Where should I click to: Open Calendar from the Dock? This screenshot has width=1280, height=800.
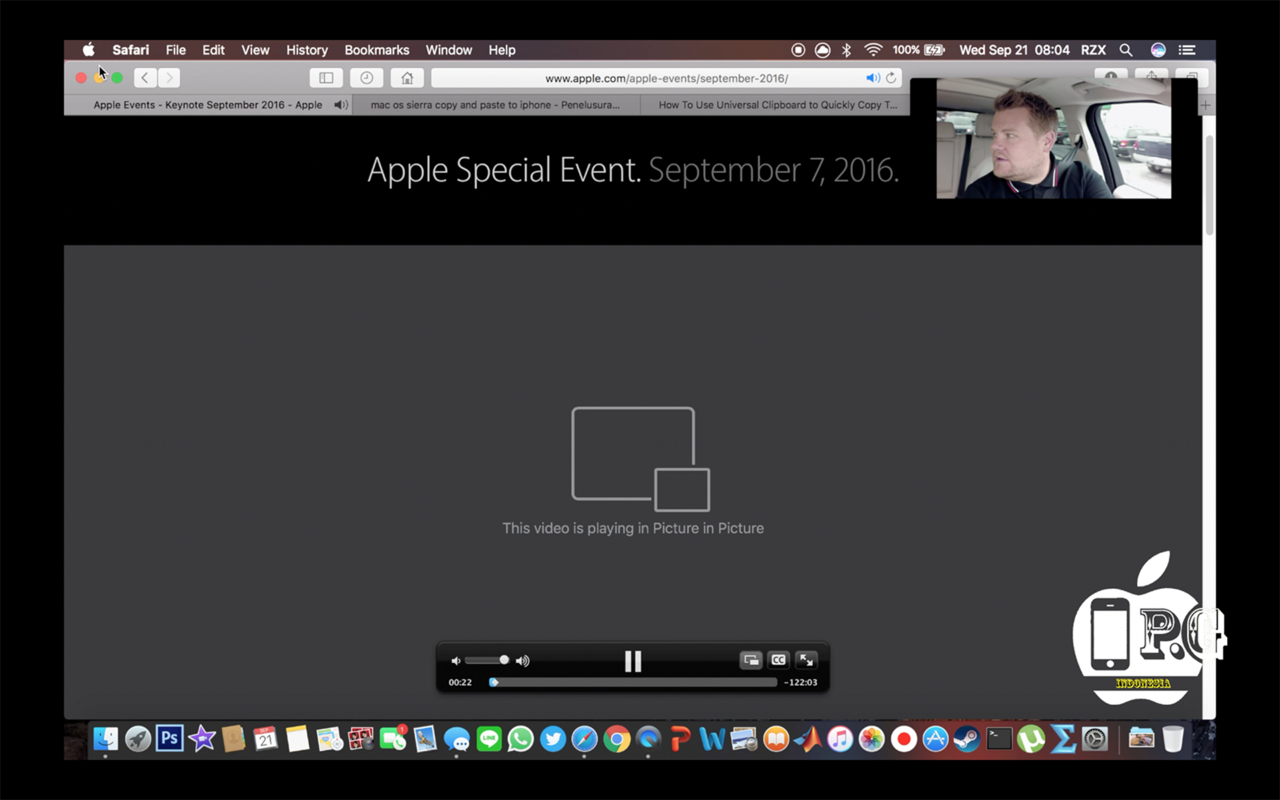(265, 739)
